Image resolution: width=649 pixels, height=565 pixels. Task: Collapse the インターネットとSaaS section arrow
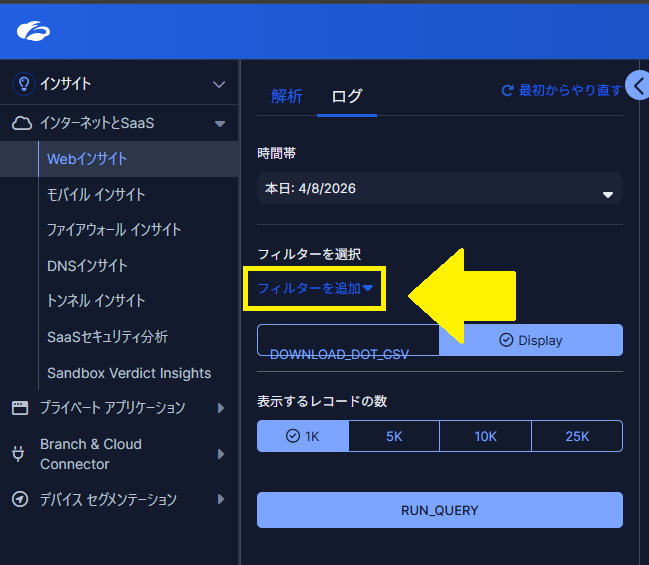tap(220, 124)
